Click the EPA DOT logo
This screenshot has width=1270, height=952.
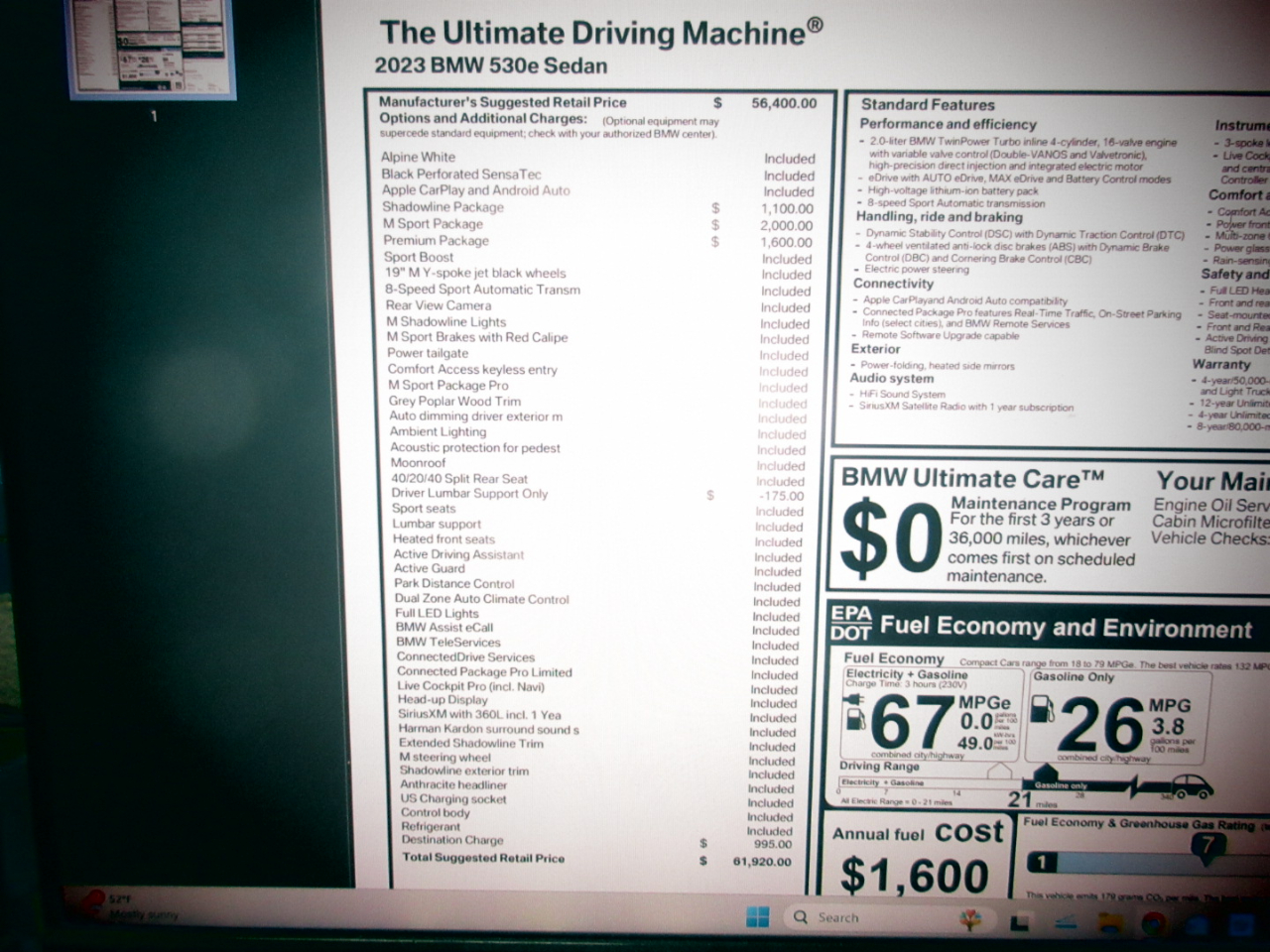coord(850,623)
